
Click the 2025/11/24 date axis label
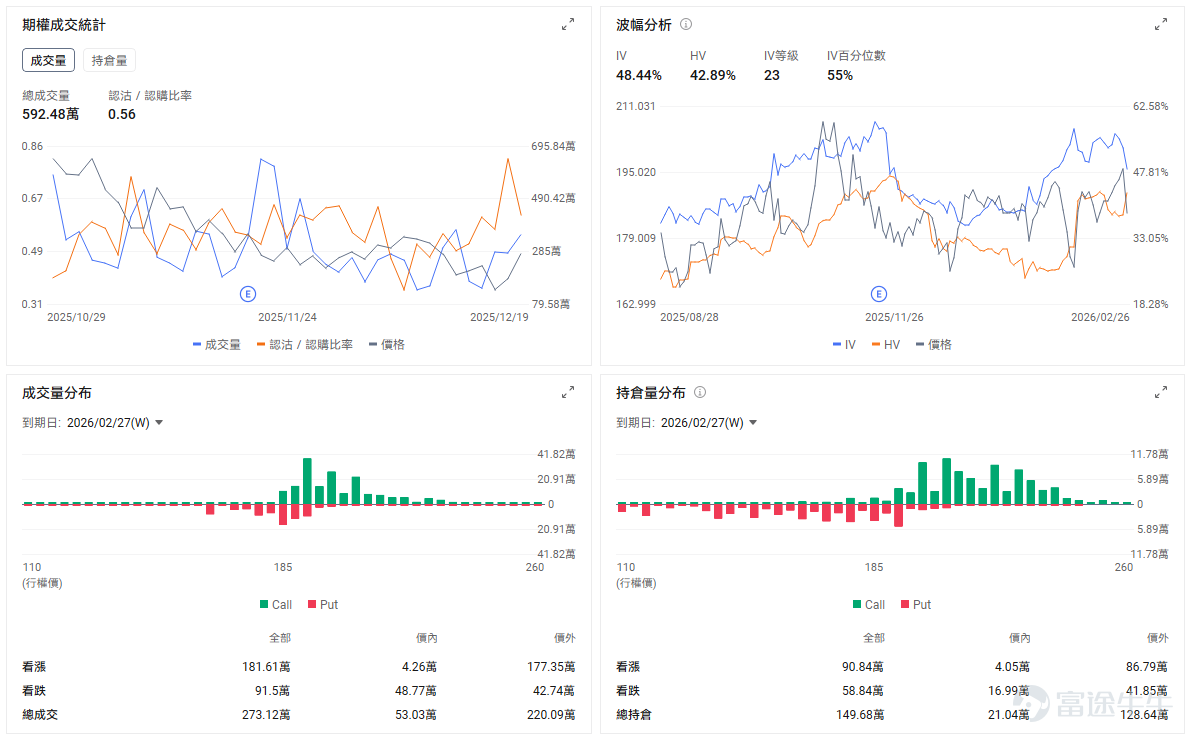click(x=287, y=317)
